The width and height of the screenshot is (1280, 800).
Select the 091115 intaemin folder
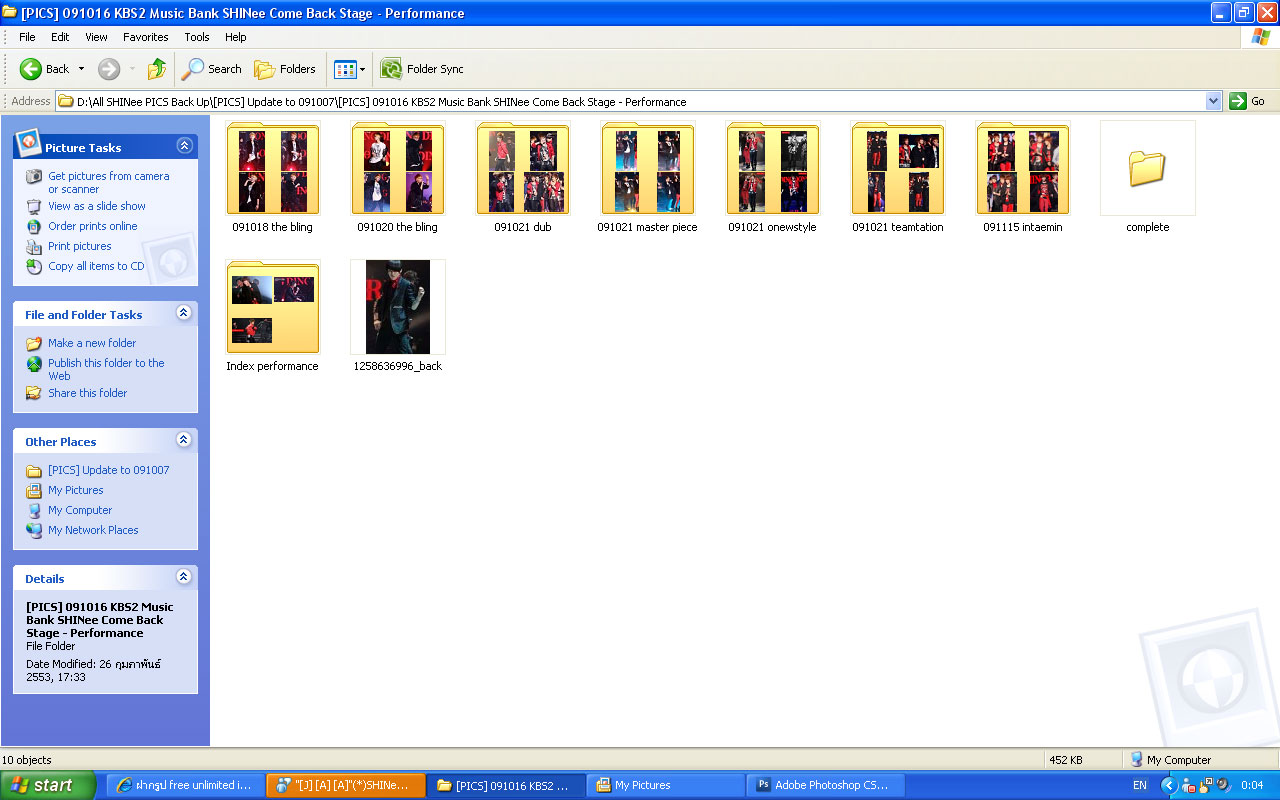[1023, 178]
